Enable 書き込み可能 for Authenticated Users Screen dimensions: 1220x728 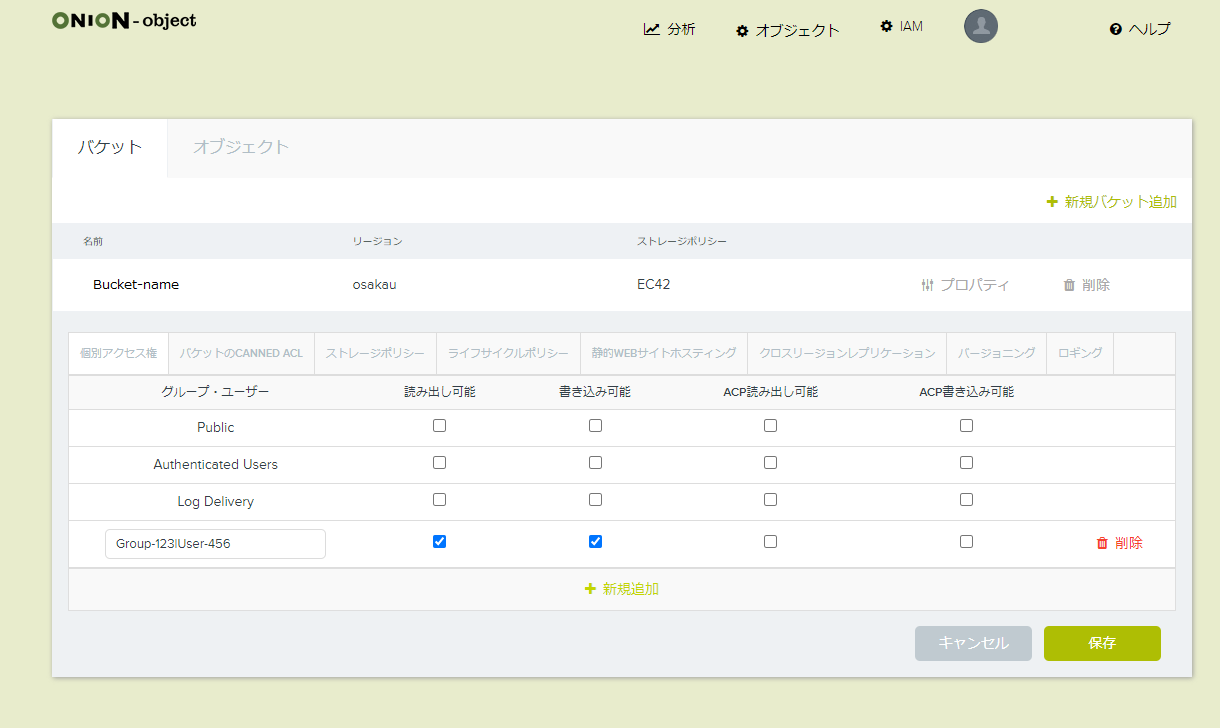click(595, 462)
